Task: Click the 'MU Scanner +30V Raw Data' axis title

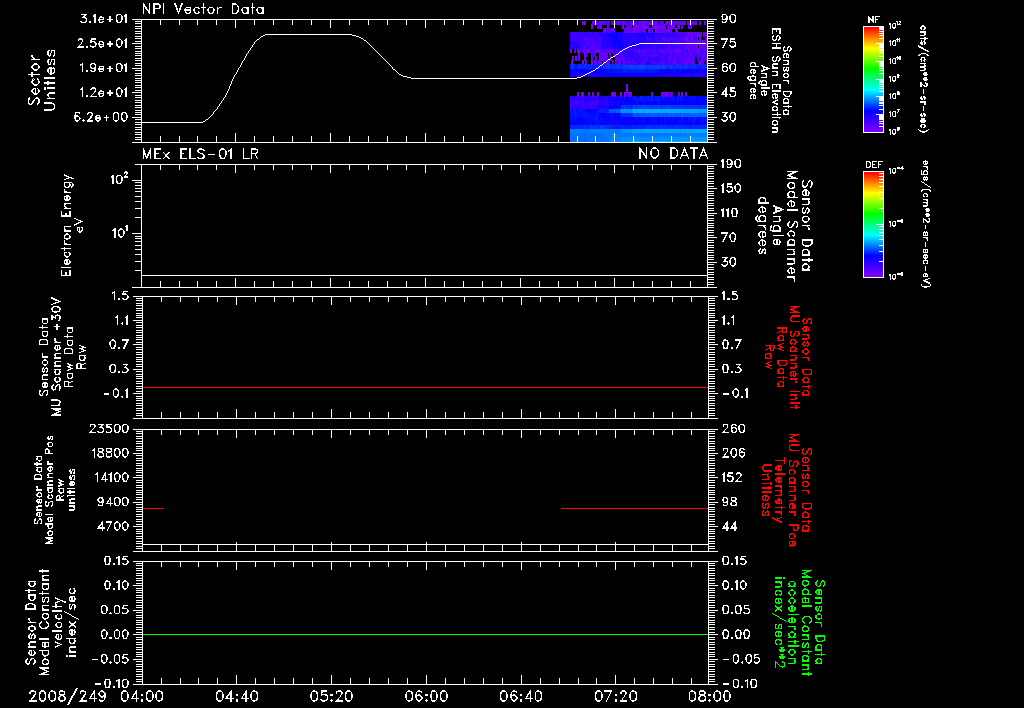Action: pyautogui.click(x=62, y=357)
